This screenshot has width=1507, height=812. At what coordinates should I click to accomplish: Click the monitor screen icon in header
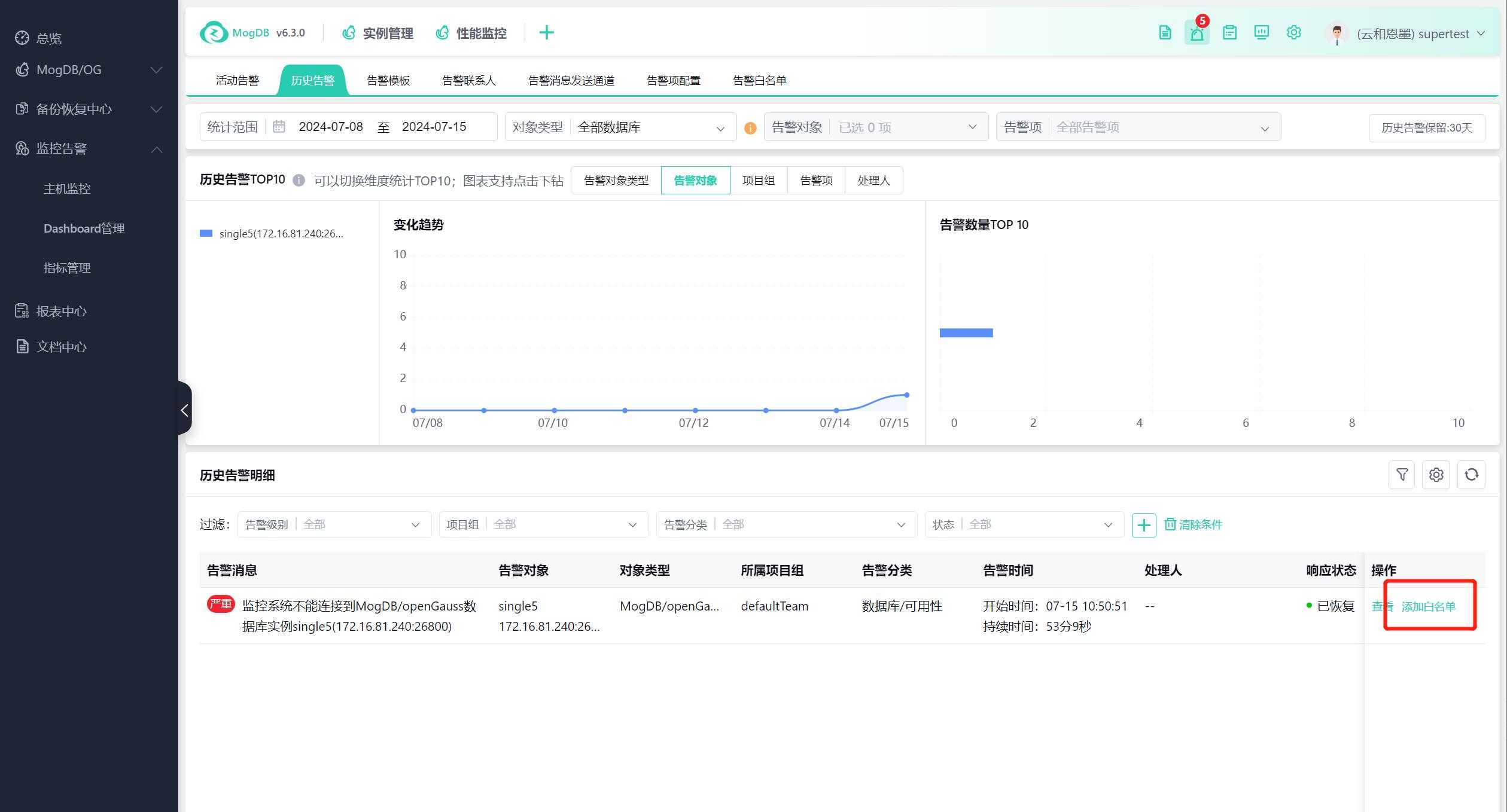pos(1261,32)
